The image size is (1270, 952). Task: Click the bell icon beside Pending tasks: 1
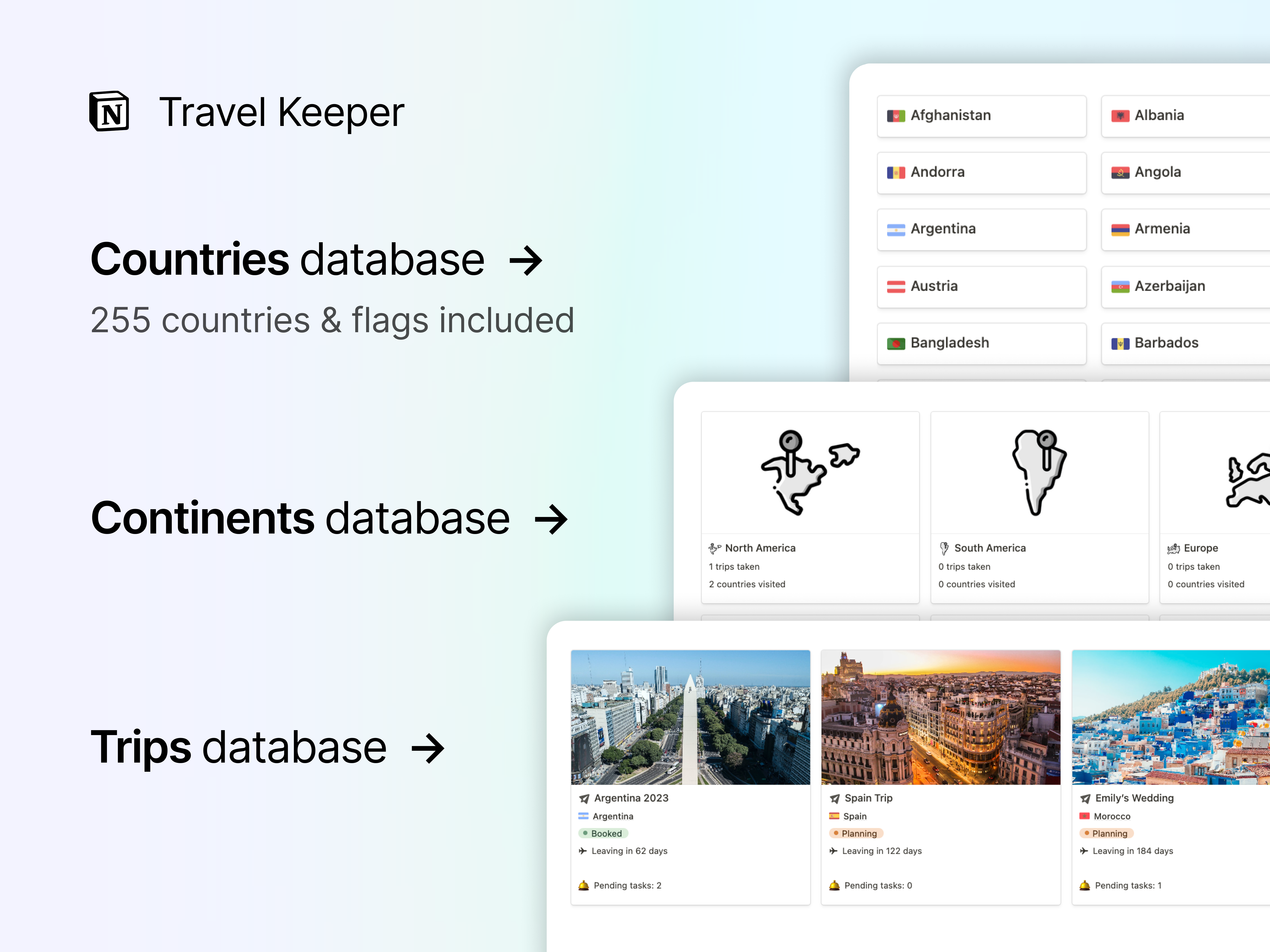click(x=1084, y=886)
